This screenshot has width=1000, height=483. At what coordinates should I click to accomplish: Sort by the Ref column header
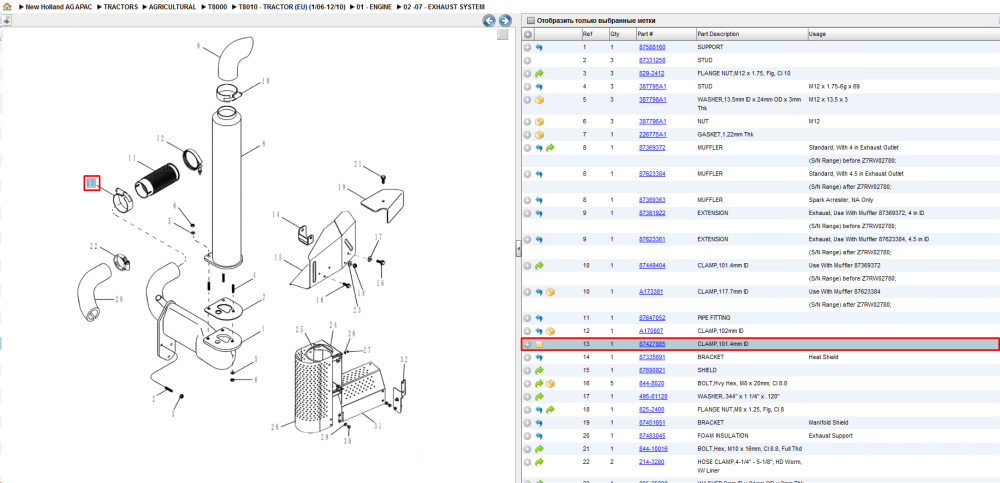(x=594, y=34)
